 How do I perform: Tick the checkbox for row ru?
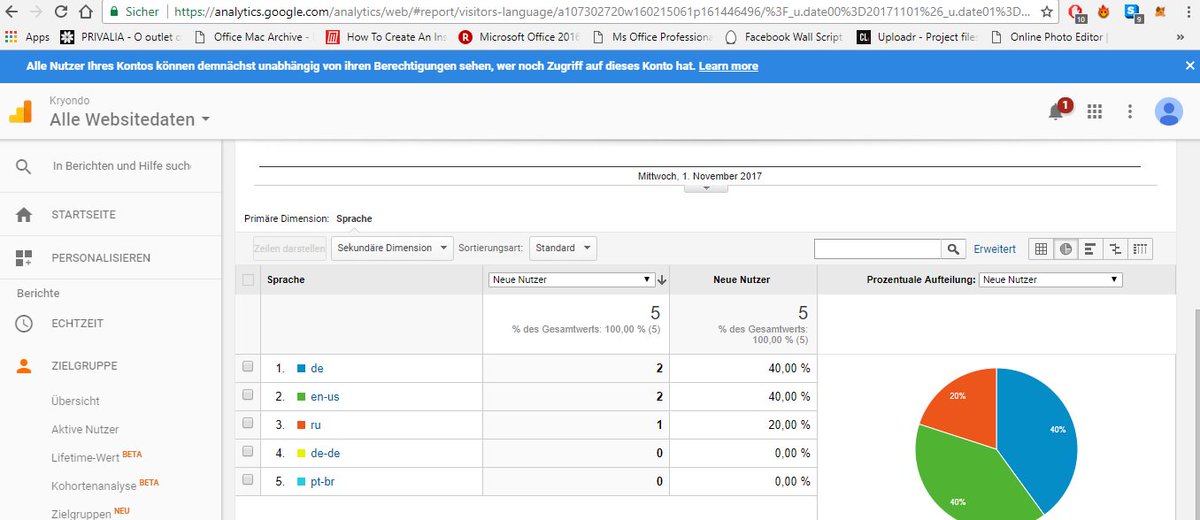click(x=248, y=424)
